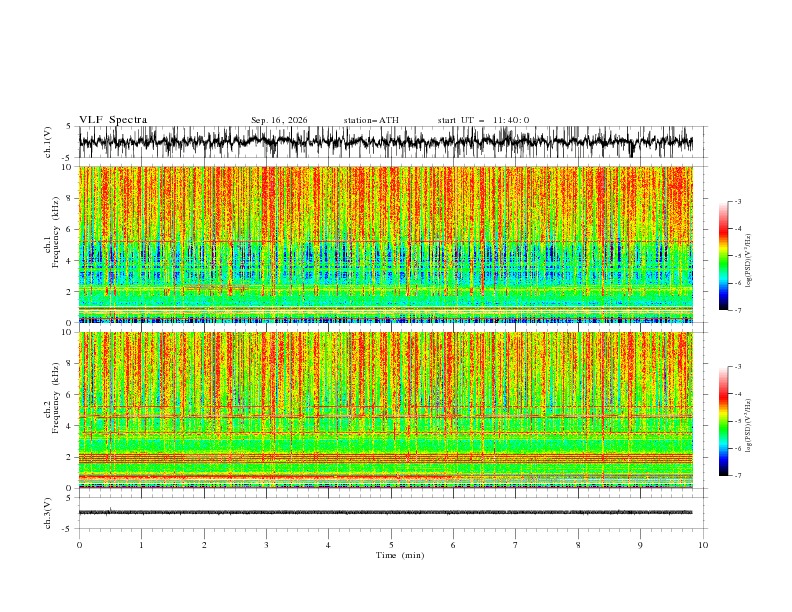Click the ch.1 log(PSD) colorbar label
The height and width of the screenshot is (612, 792).
[x=749, y=261]
